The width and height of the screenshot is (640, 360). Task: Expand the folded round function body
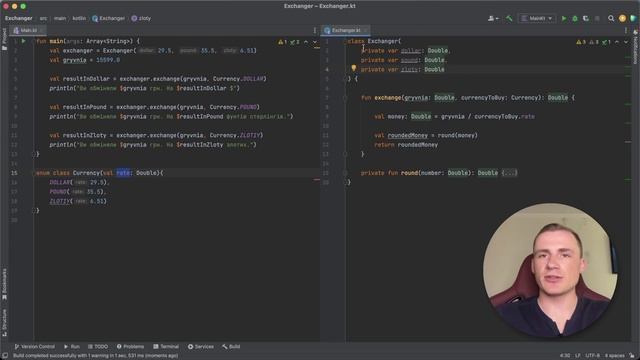tap(509, 173)
